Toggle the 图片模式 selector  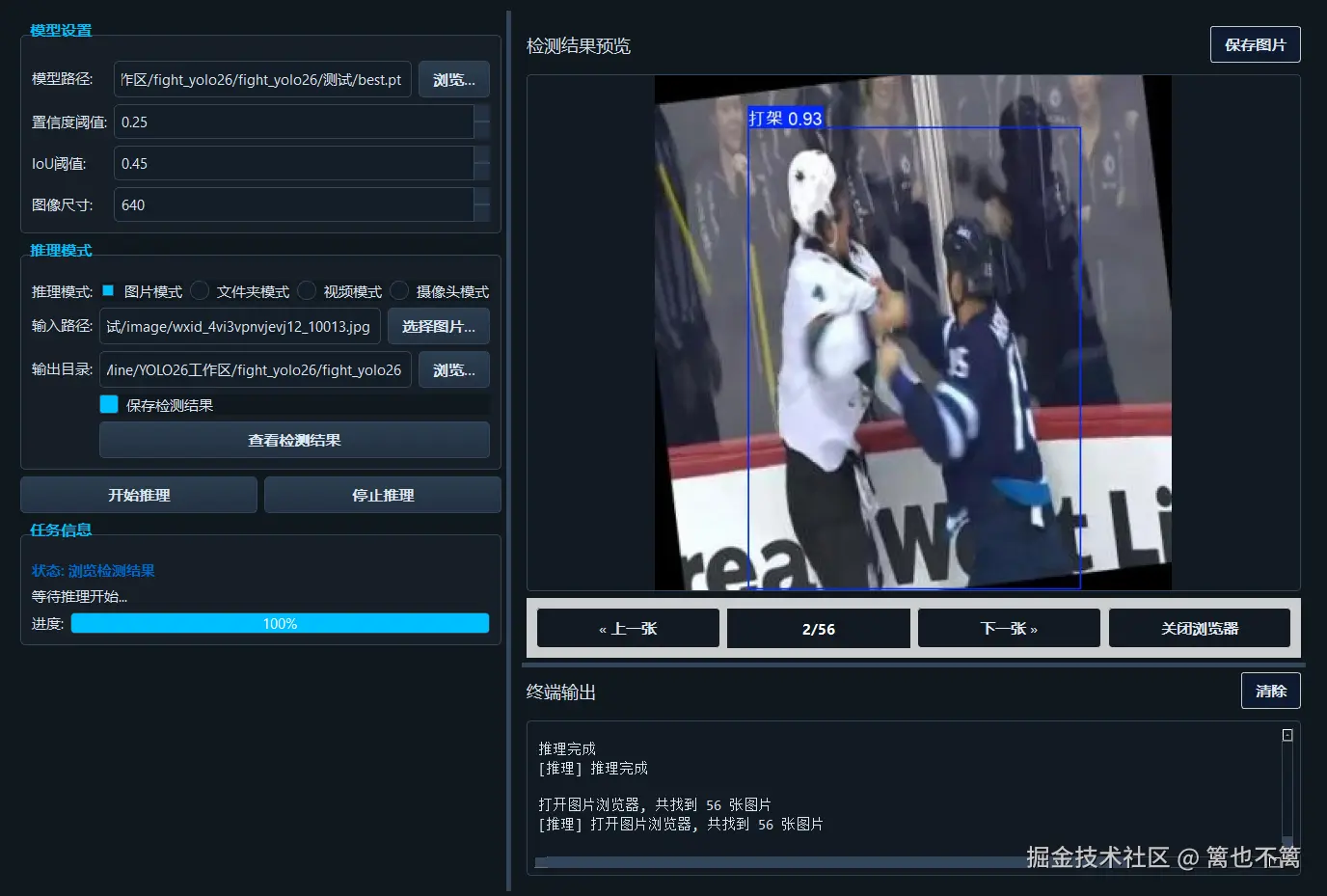(x=108, y=288)
